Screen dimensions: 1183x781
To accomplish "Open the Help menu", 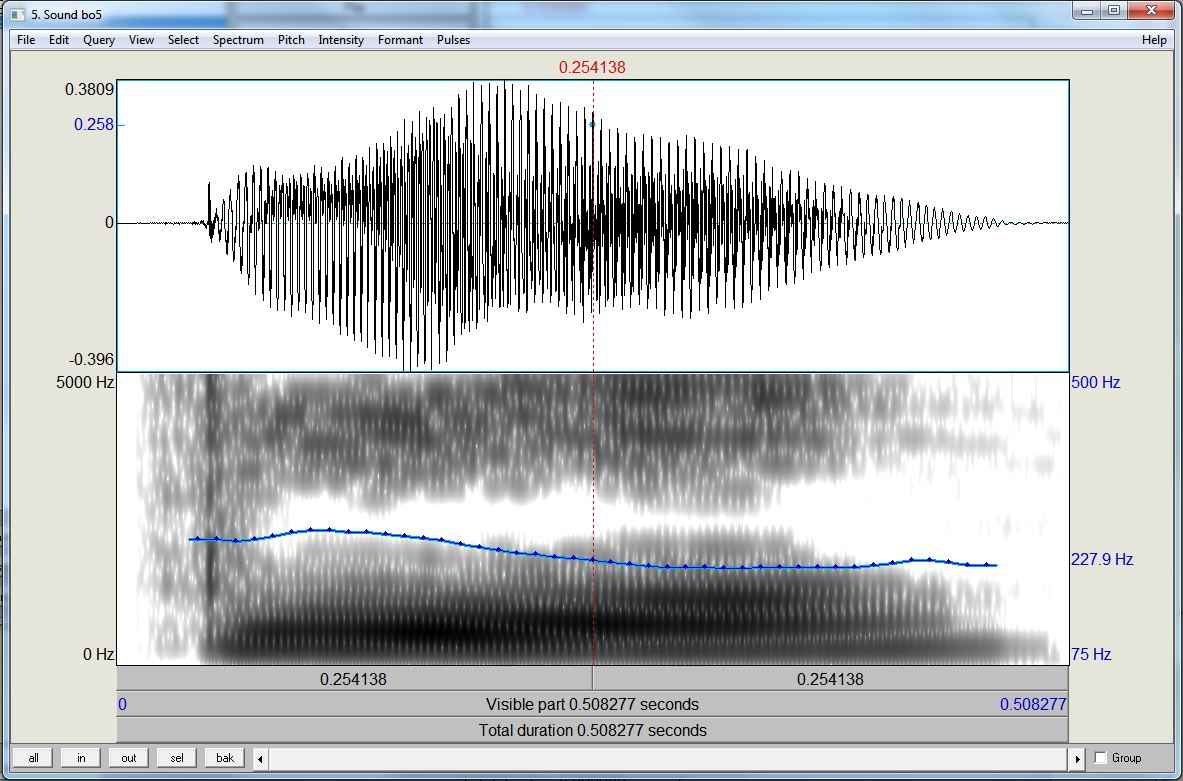I will pyautogui.click(x=1154, y=40).
